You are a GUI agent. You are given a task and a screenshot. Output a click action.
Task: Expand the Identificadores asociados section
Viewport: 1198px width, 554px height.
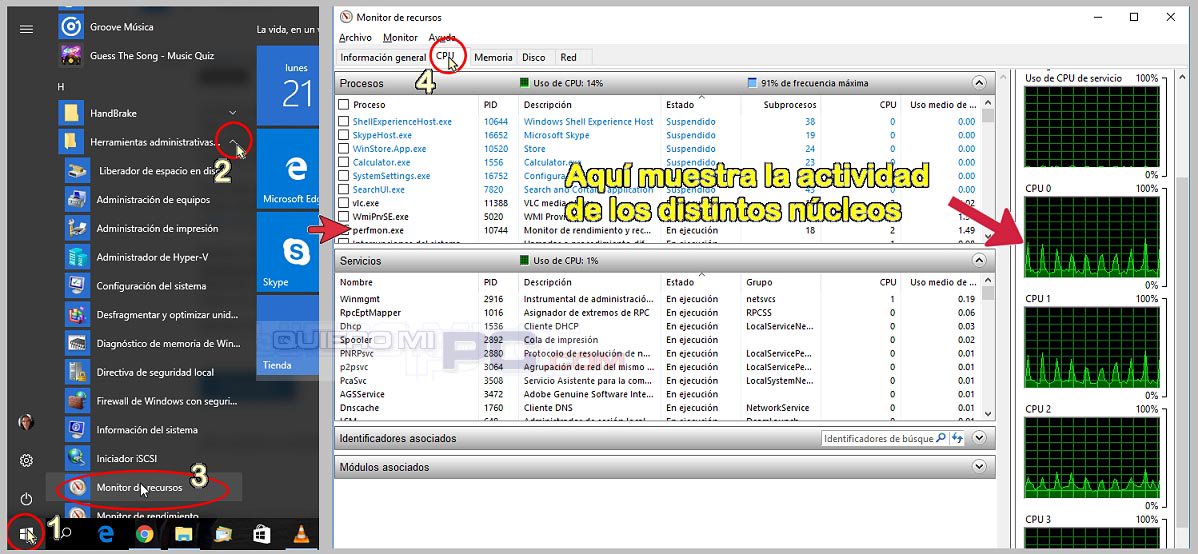(x=979, y=438)
